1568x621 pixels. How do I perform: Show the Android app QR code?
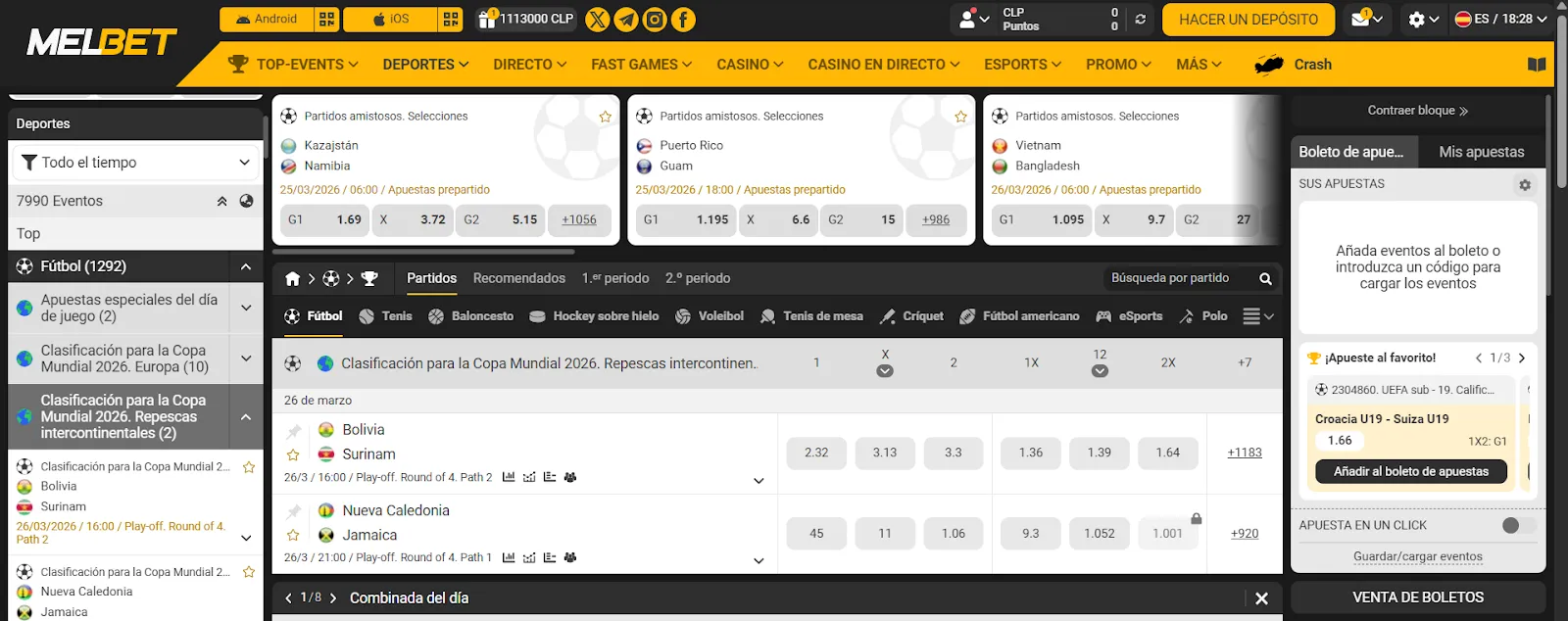coord(327,19)
